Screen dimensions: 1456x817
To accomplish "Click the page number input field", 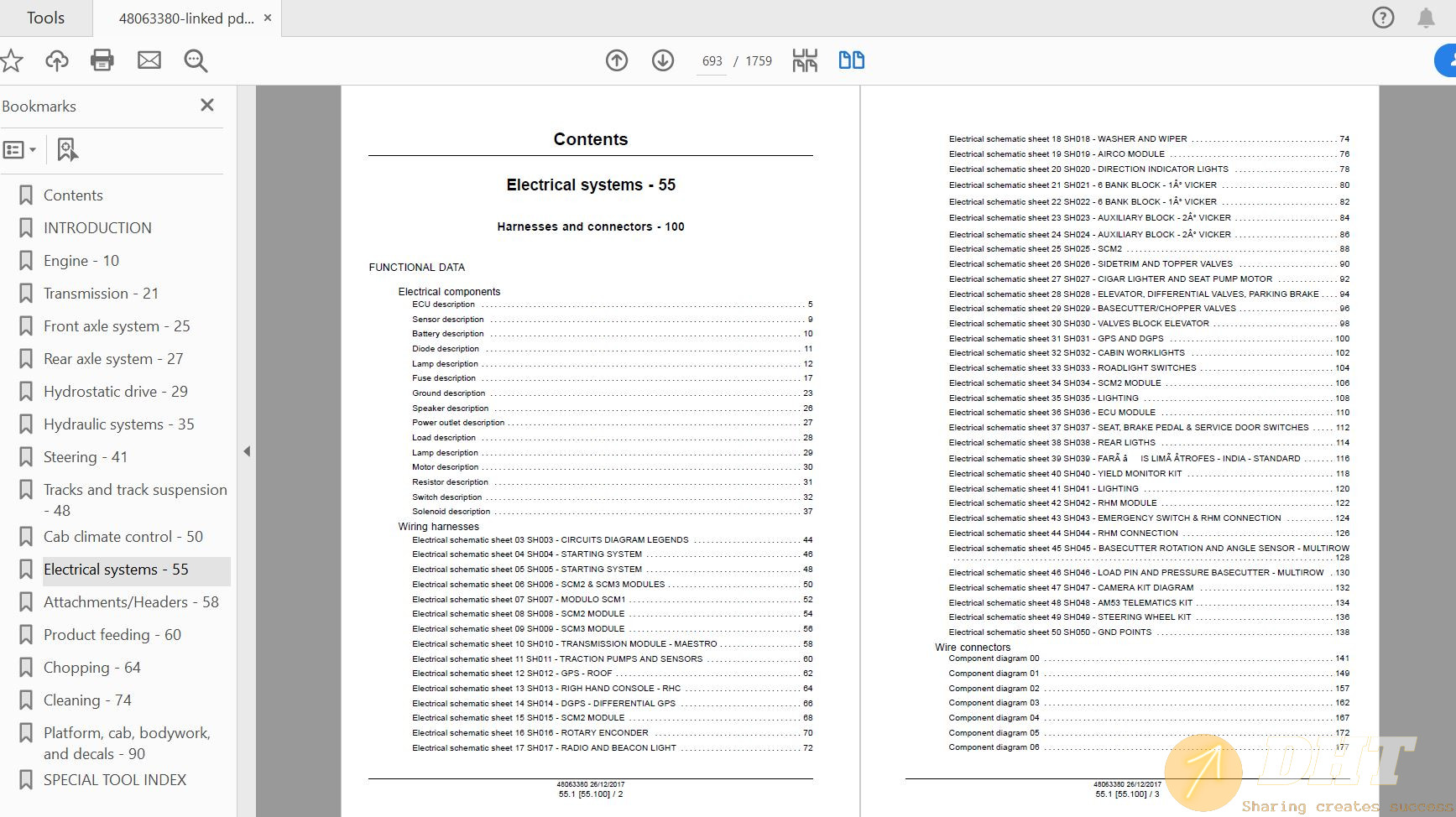I will 712,61.
